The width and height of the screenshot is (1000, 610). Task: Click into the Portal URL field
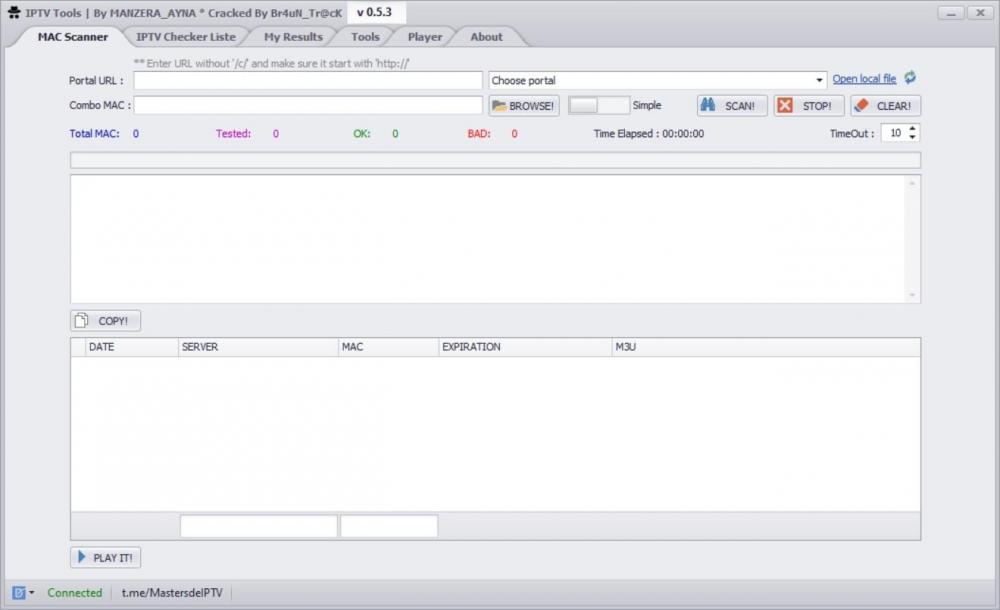tap(308, 80)
